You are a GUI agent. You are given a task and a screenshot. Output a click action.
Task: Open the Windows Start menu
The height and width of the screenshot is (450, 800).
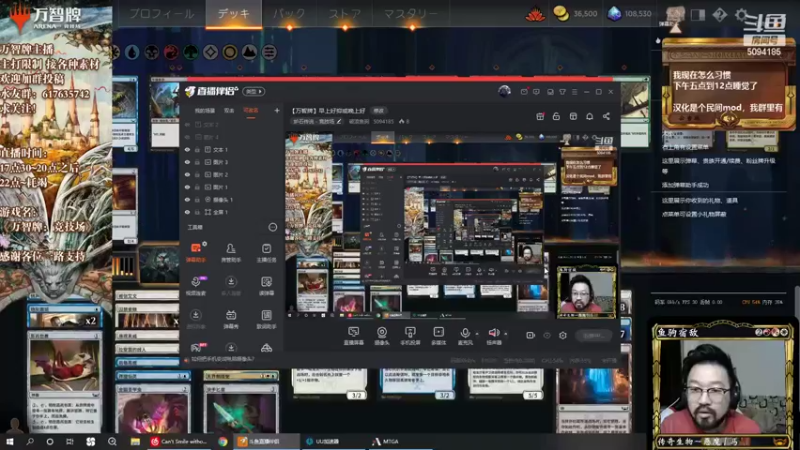(x=10, y=441)
